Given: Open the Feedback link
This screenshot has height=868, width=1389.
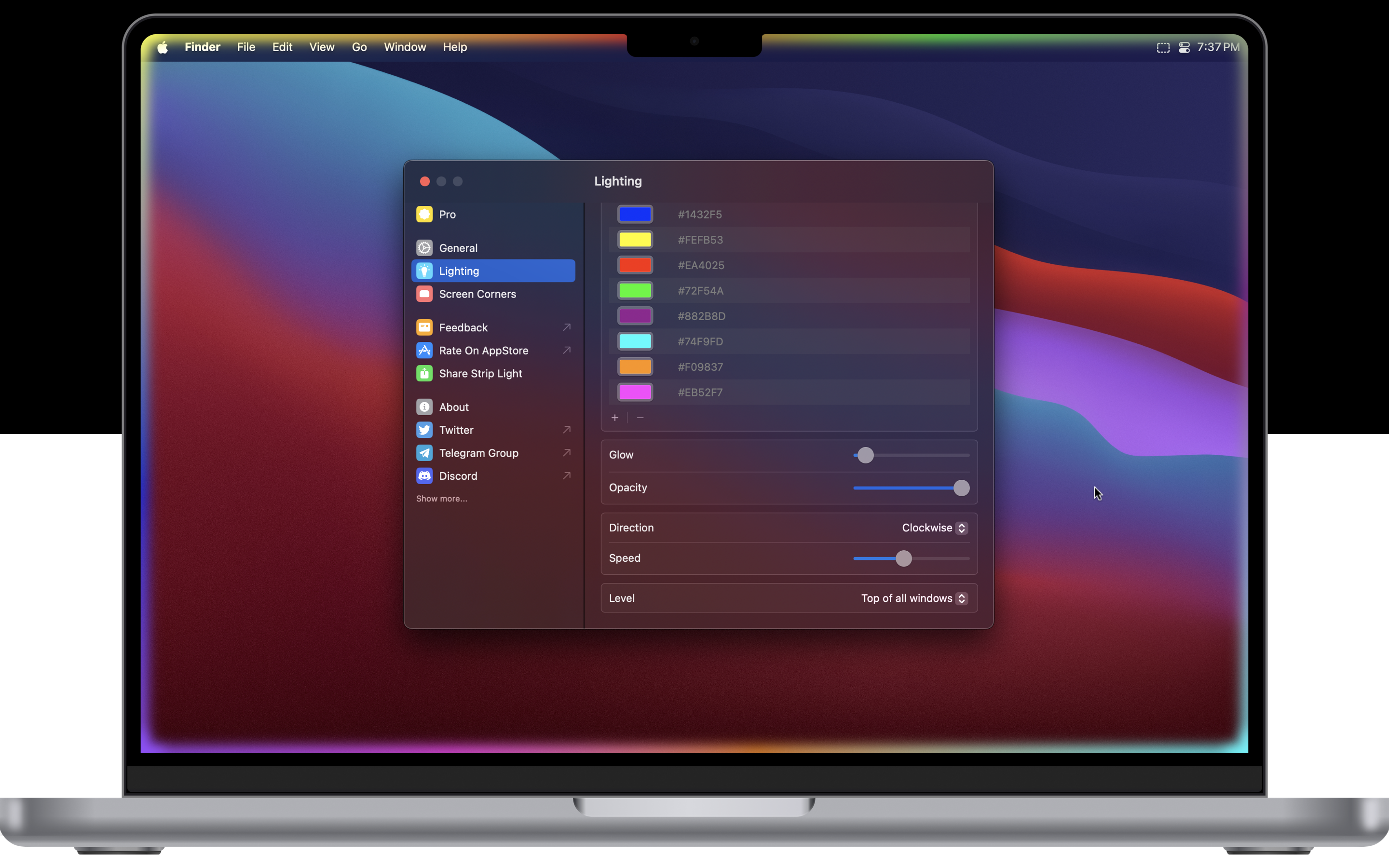Looking at the screenshot, I should point(493,327).
